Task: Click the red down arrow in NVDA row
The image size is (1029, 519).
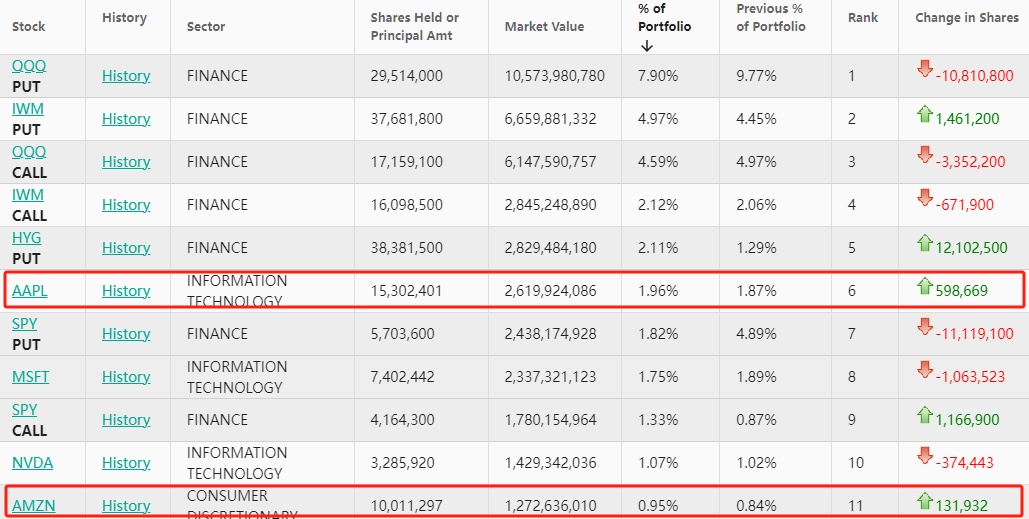Action: pos(924,456)
